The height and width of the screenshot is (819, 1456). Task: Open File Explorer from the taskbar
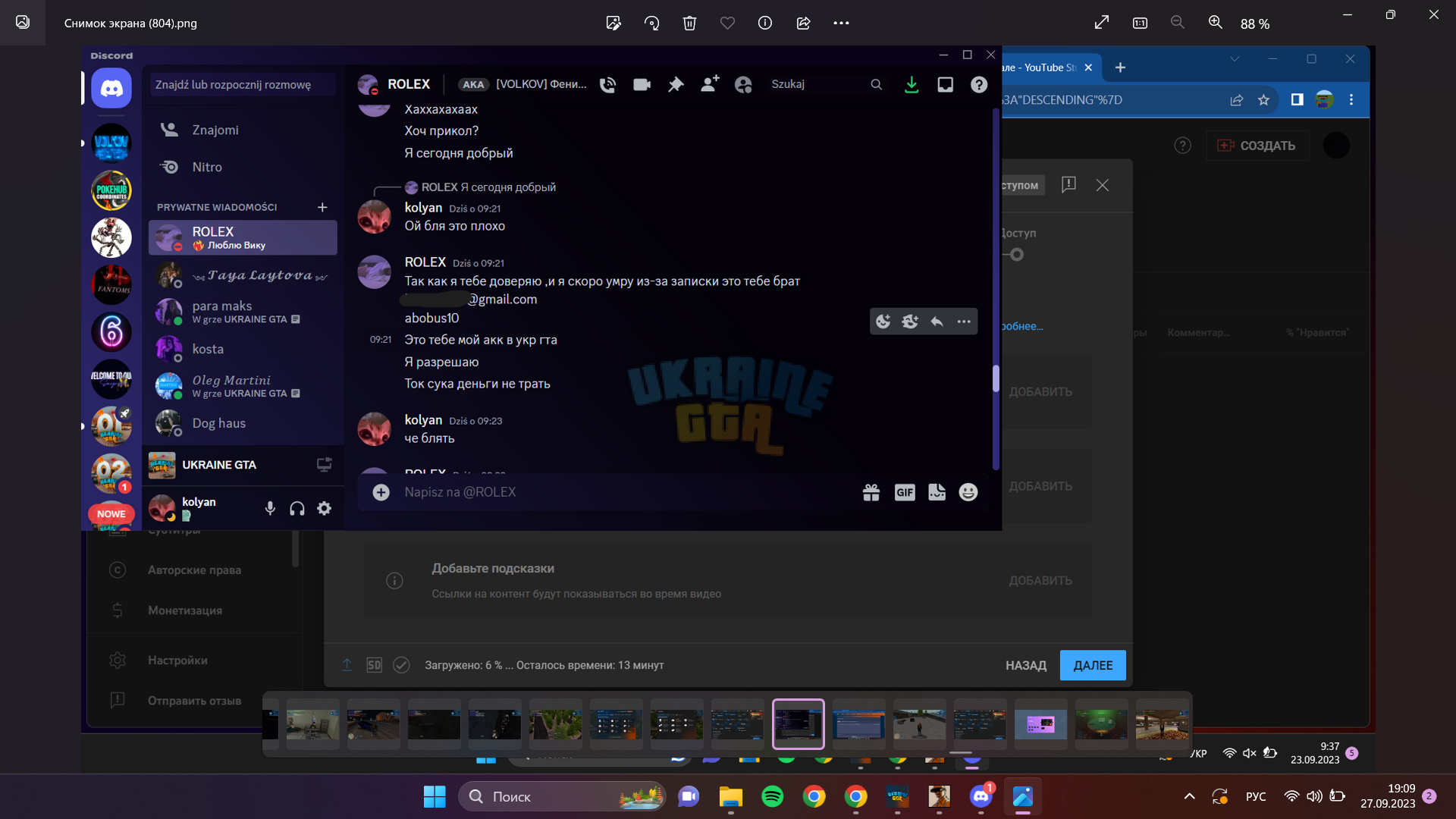730,796
